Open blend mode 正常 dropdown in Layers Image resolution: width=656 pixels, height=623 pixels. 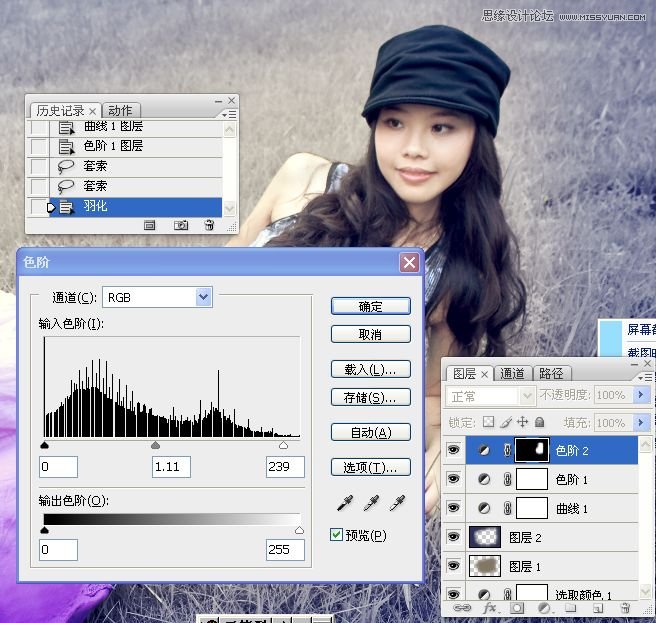(490, 396)
